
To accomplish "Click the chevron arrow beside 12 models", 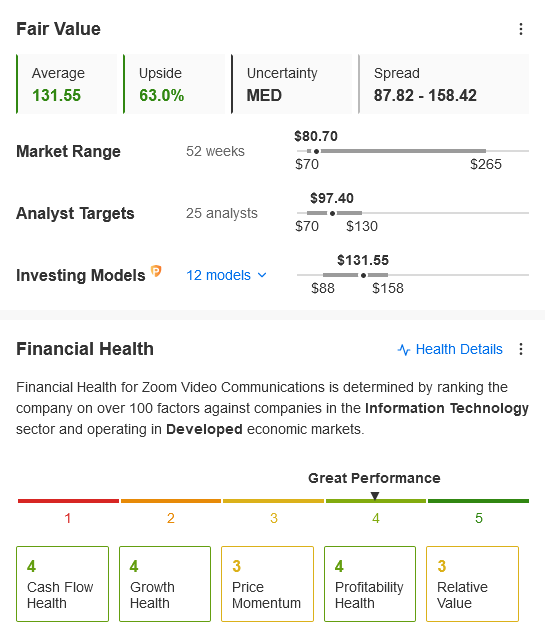I will (x=262, y=275).
